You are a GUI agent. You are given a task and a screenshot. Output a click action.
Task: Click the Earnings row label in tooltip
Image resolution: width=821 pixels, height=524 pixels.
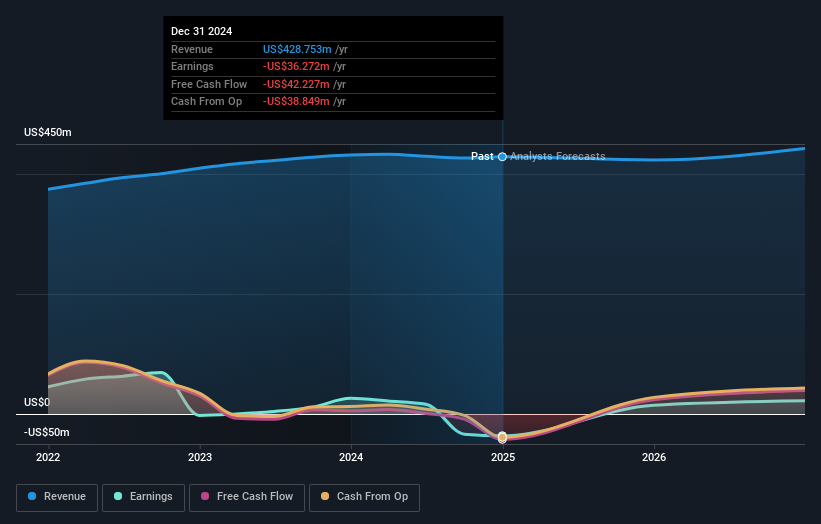click(x=192, y=66)
